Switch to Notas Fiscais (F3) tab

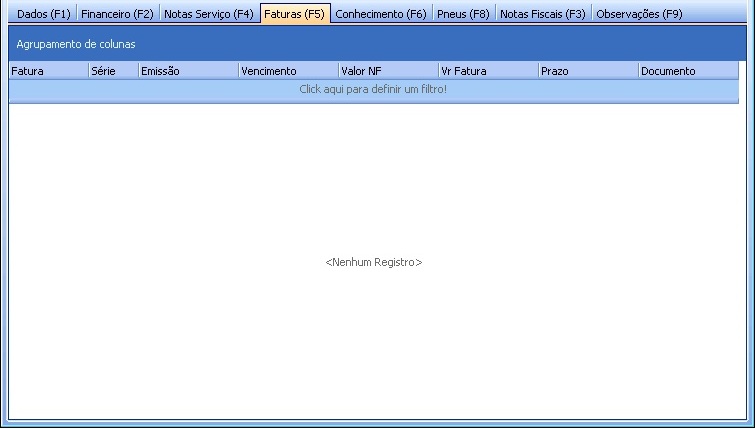click(542, 14)
